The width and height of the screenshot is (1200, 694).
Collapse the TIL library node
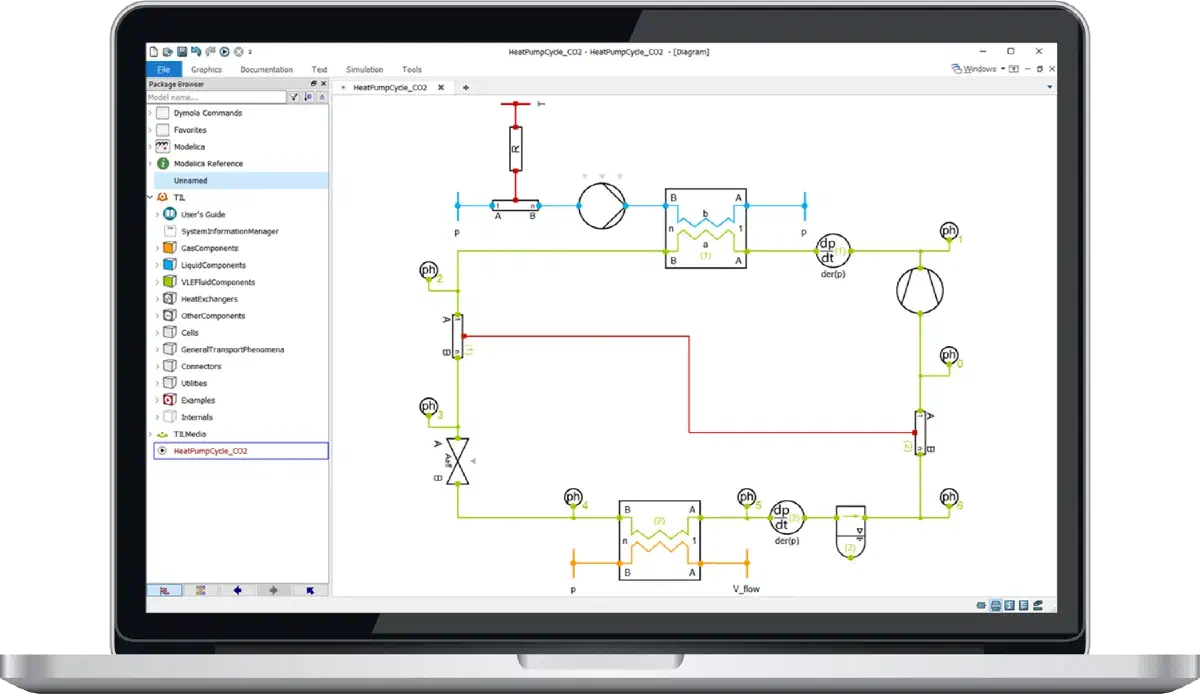point(151,198)
